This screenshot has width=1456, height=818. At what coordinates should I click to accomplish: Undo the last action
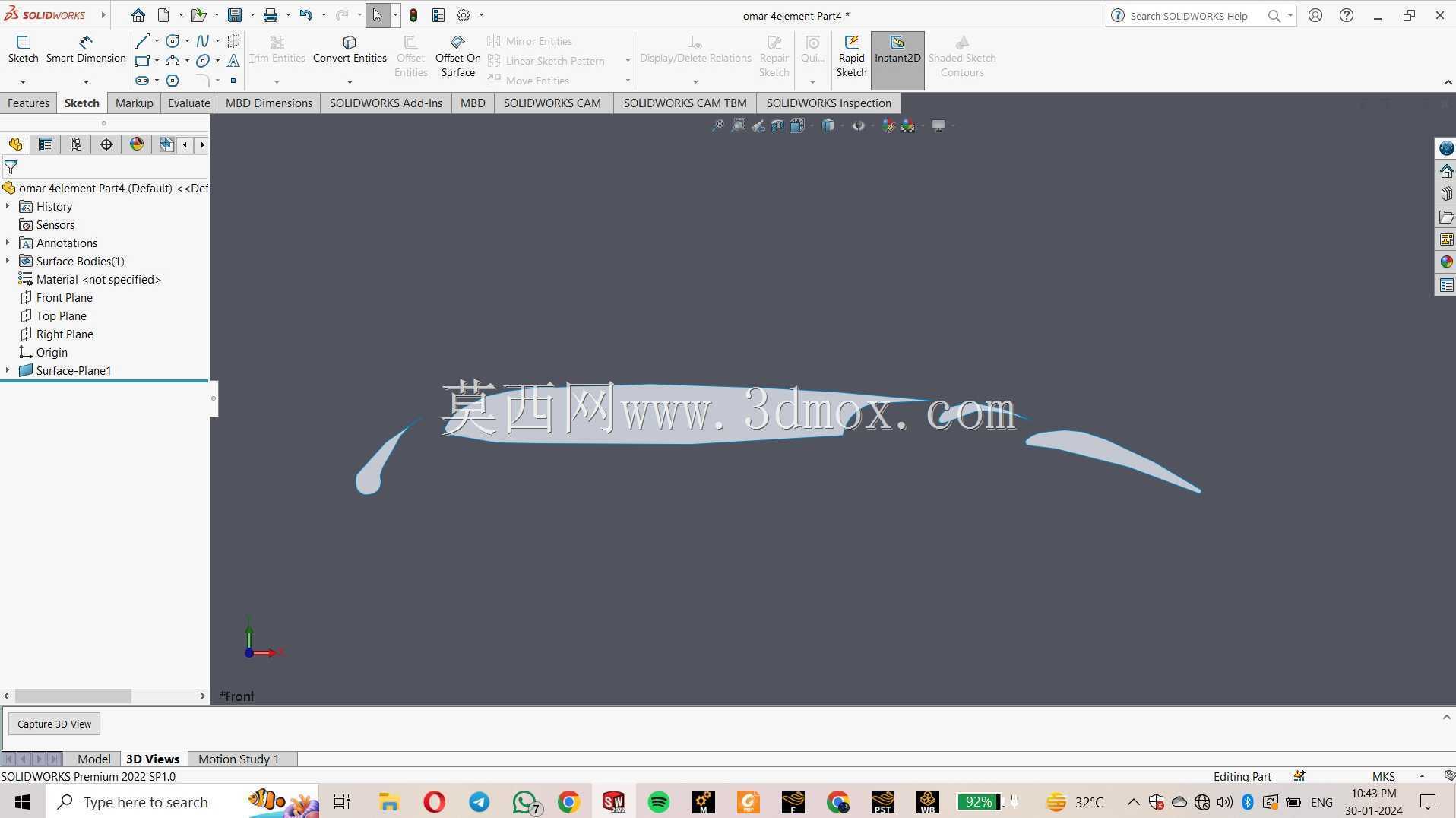click(305, 15)
